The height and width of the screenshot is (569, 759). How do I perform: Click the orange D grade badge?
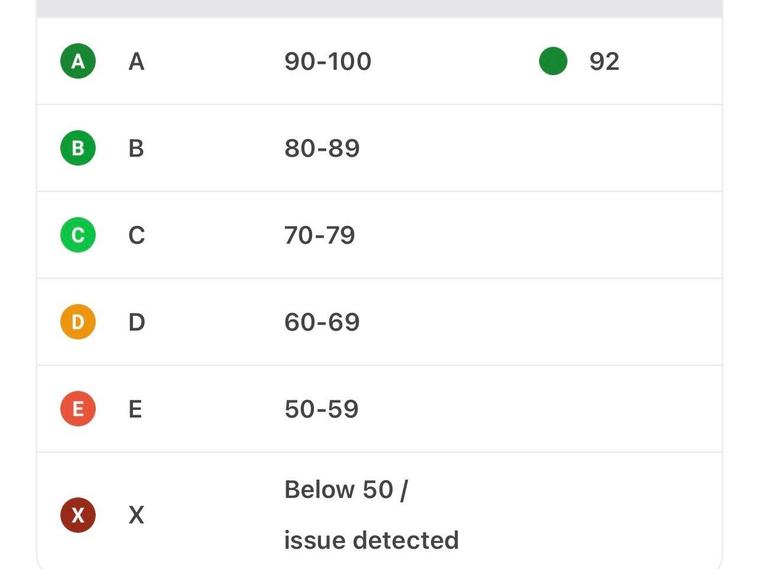78,322
